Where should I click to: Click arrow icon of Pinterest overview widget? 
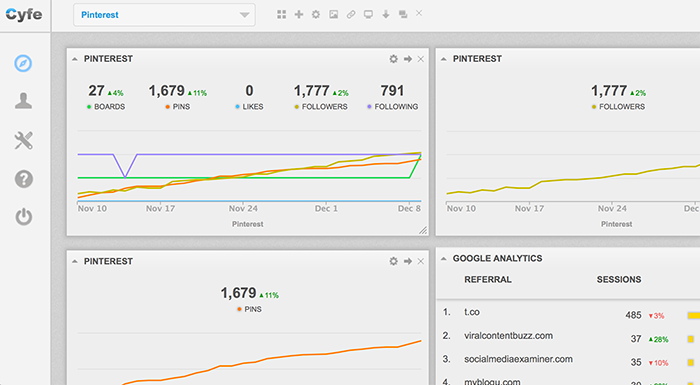[408, 59]
